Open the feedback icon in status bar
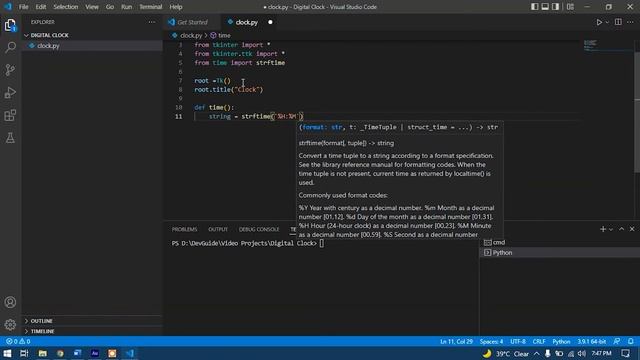 click(x=617, y=342)
